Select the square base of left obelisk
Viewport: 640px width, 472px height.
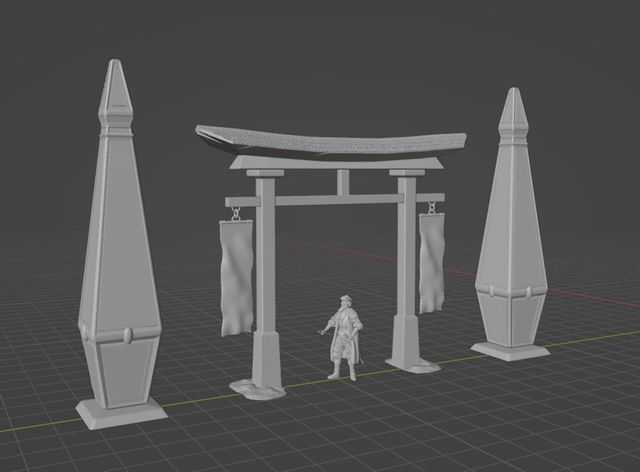click(x=122, y=411)
